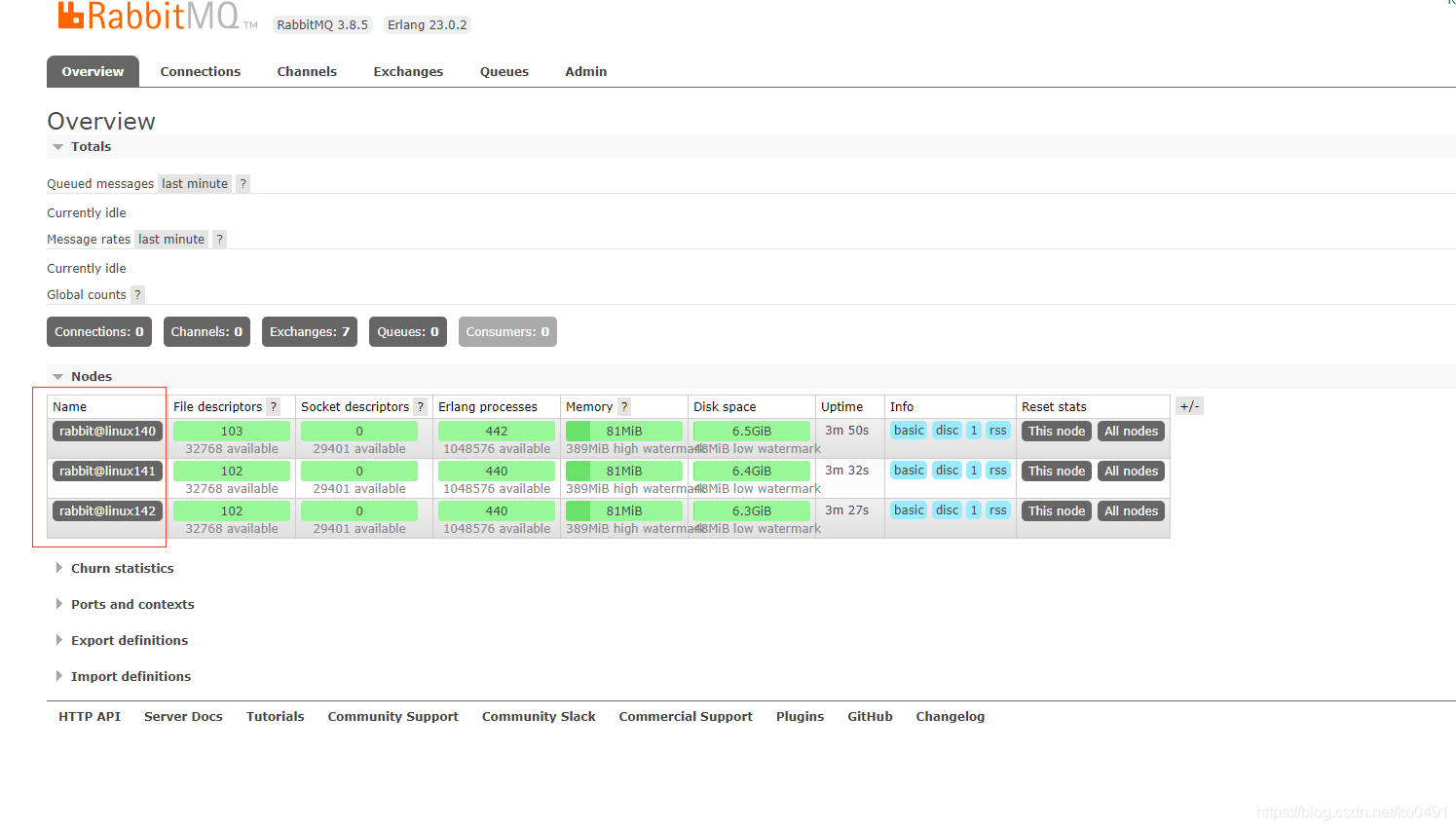Click Connections: 0 count button

coord(99,332)
